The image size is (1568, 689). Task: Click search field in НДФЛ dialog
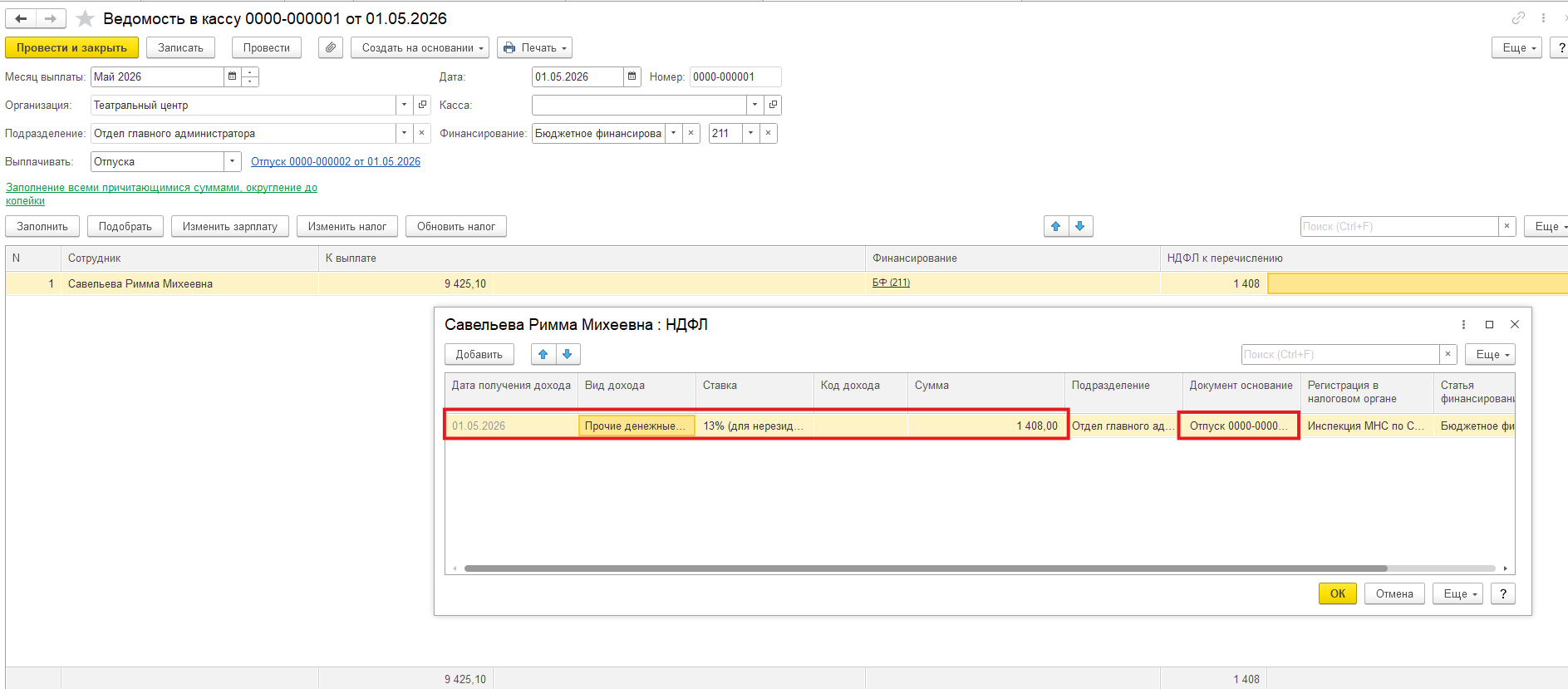(1340, 354)
